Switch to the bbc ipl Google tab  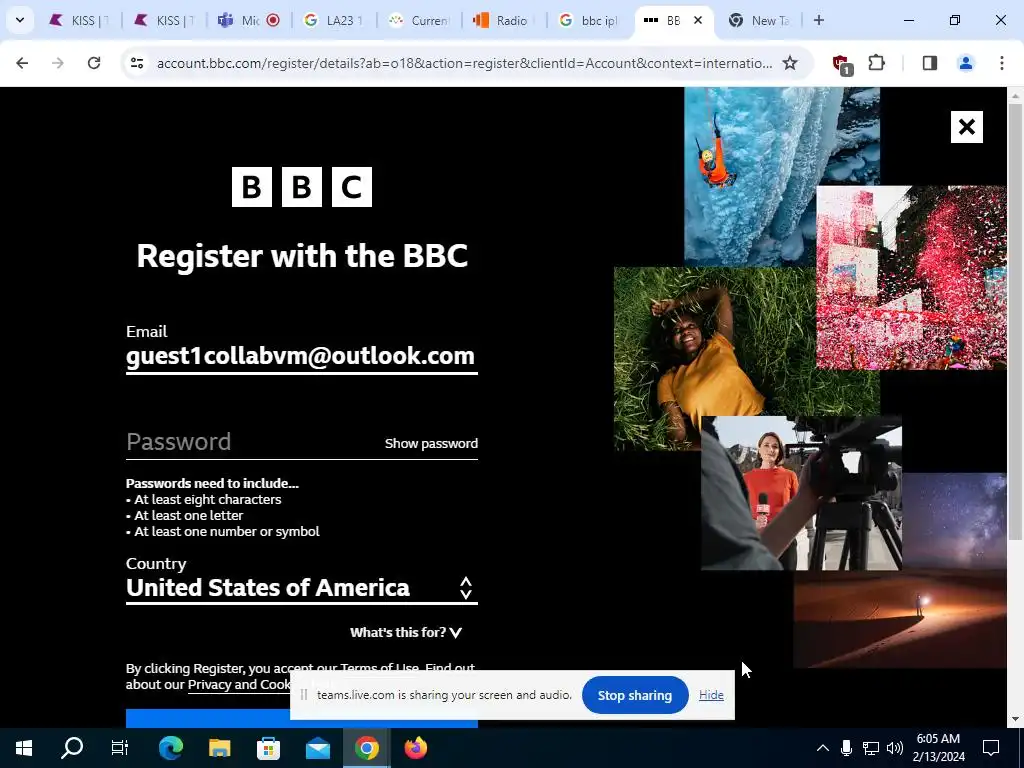(x=588, y=20)
